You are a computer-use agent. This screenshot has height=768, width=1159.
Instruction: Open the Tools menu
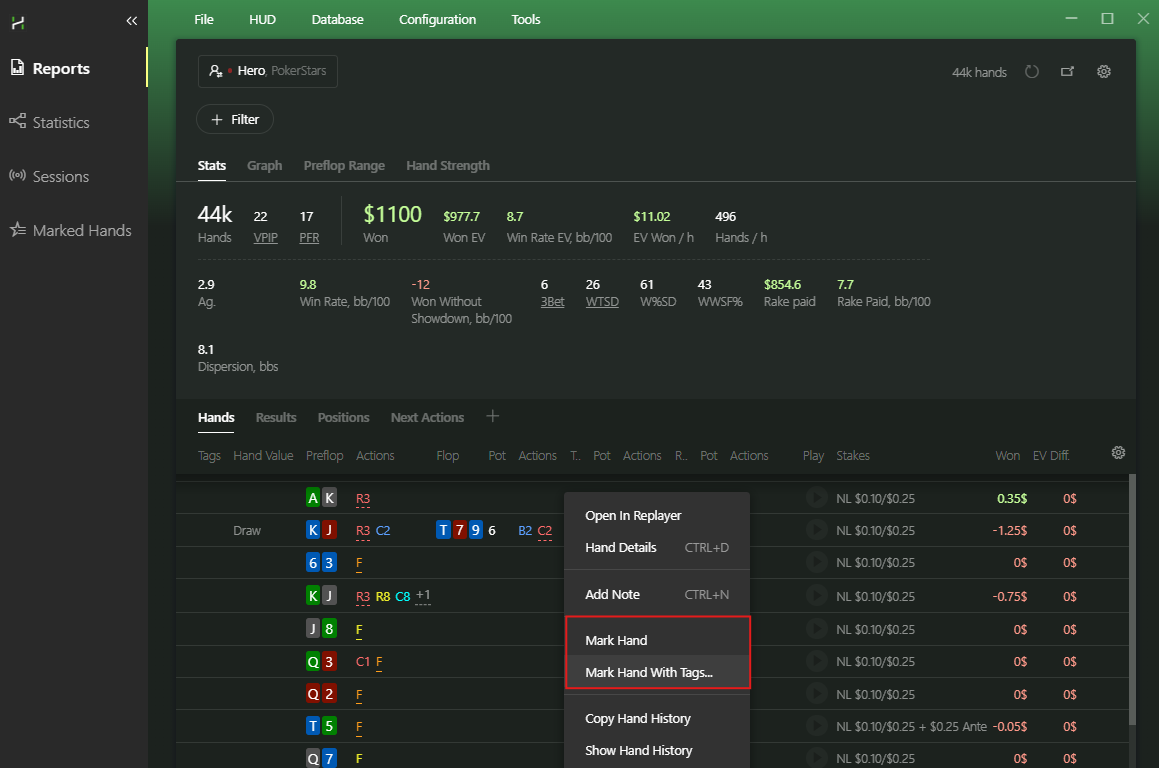pyautogui.click(x=526, y=19)
